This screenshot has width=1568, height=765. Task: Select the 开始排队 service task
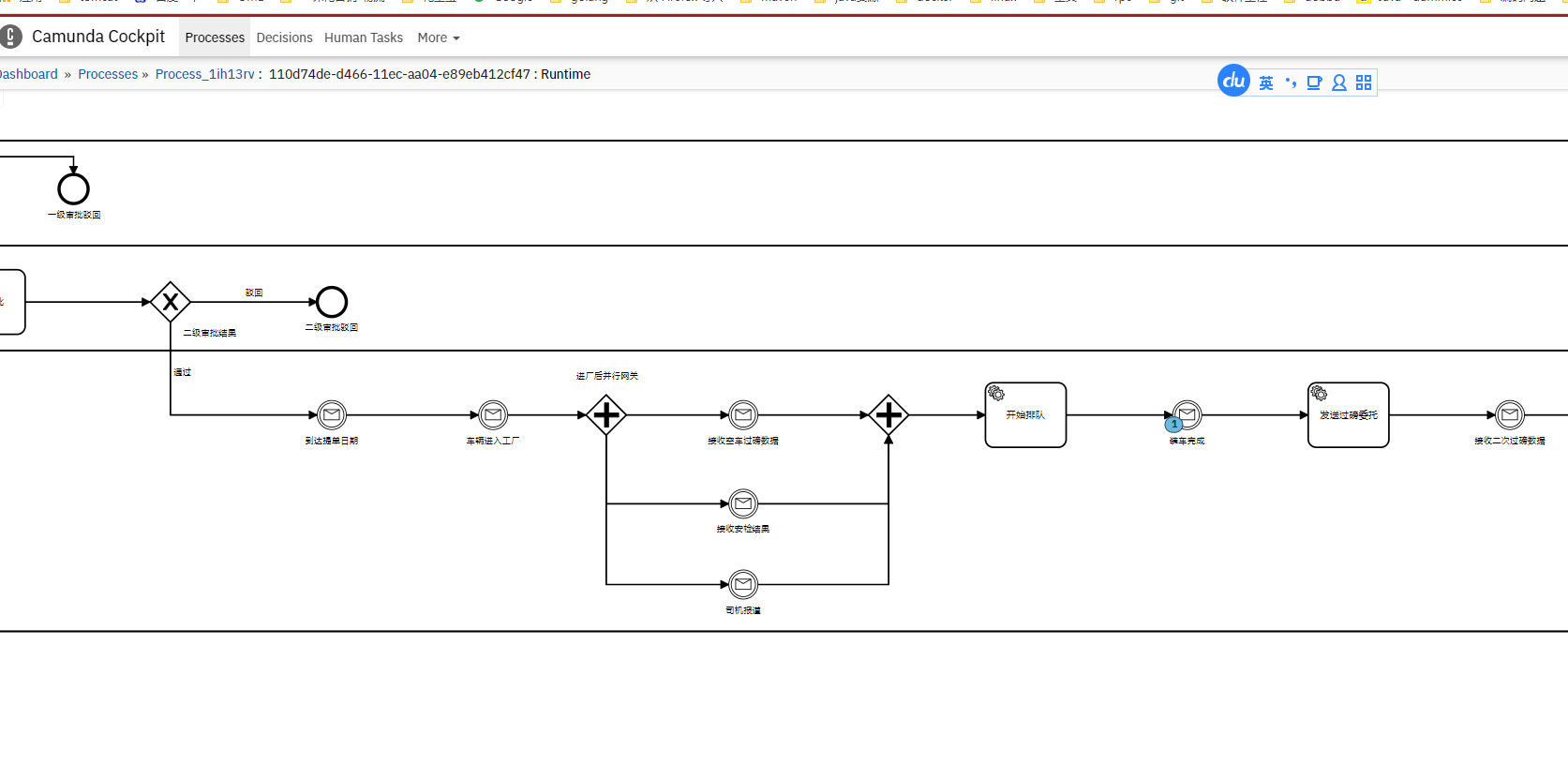pyautogui.click(x=1025, y=414)
